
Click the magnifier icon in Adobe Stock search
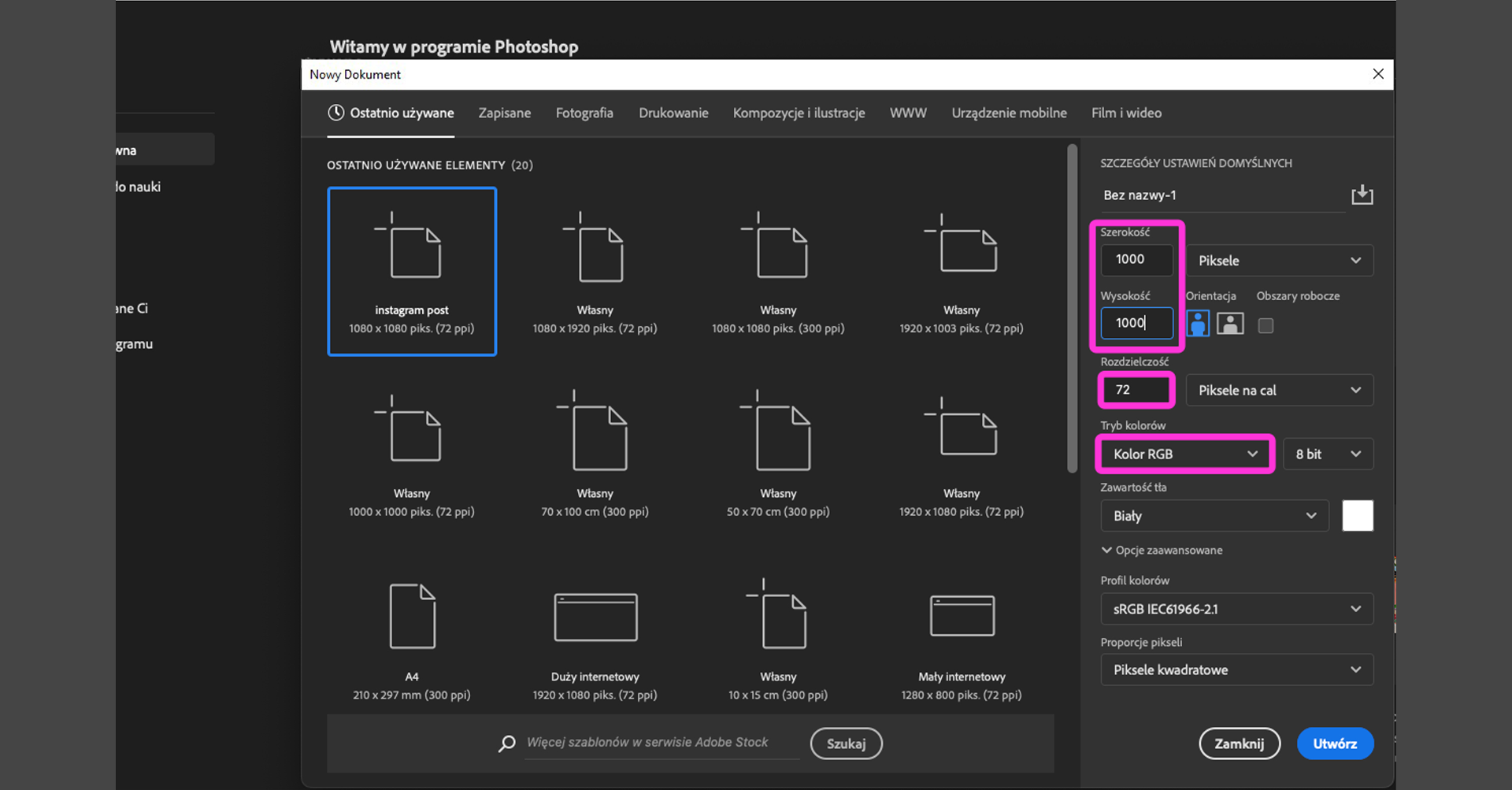pos(507,743)
